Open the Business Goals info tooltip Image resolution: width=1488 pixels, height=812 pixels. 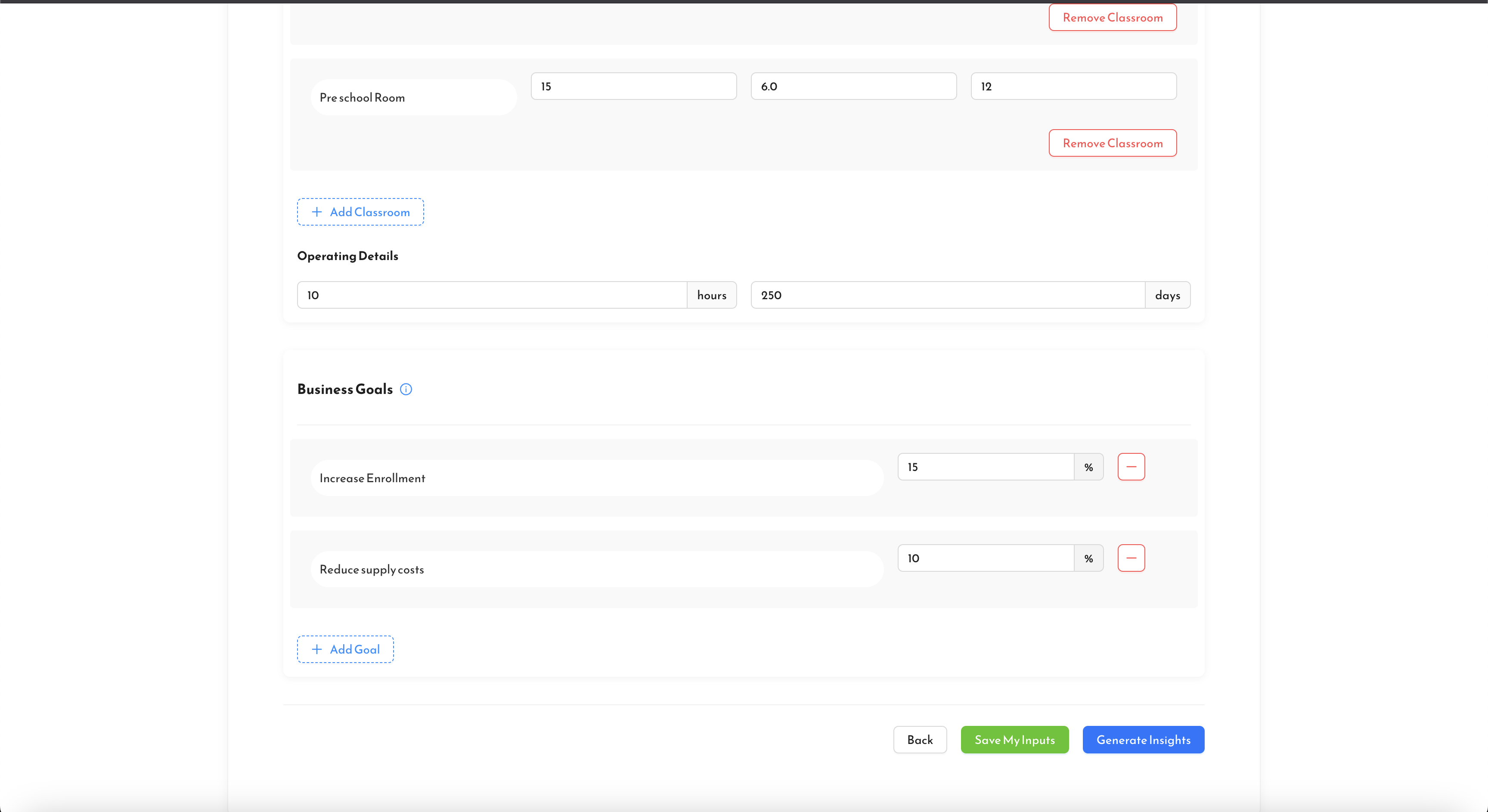(406, 389)
